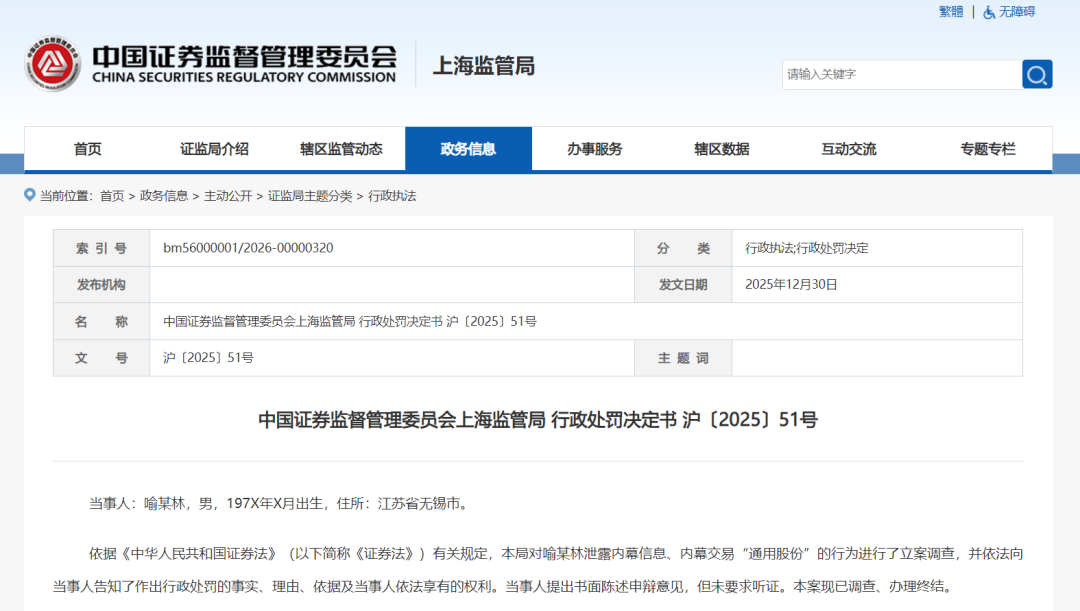Click the location pin icon before 当前位置
This screenshot has width=1080, height=611.
[30, 195]
